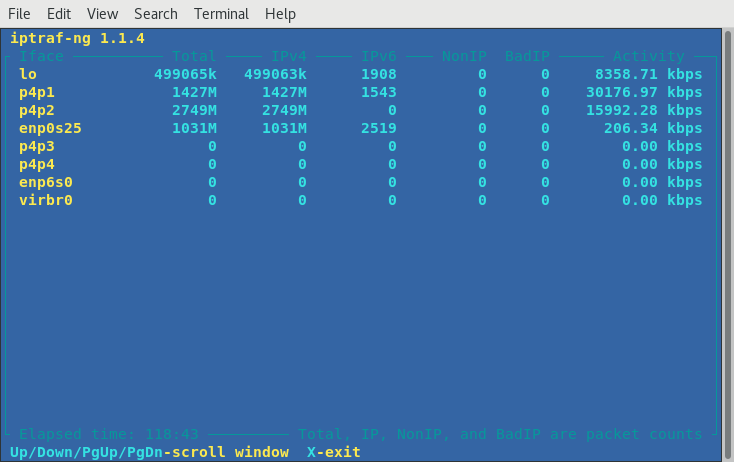The height and width of the screenshot is (462, 734).
Task: Select the enp6s0 interface name
Action: coord(46,182)
